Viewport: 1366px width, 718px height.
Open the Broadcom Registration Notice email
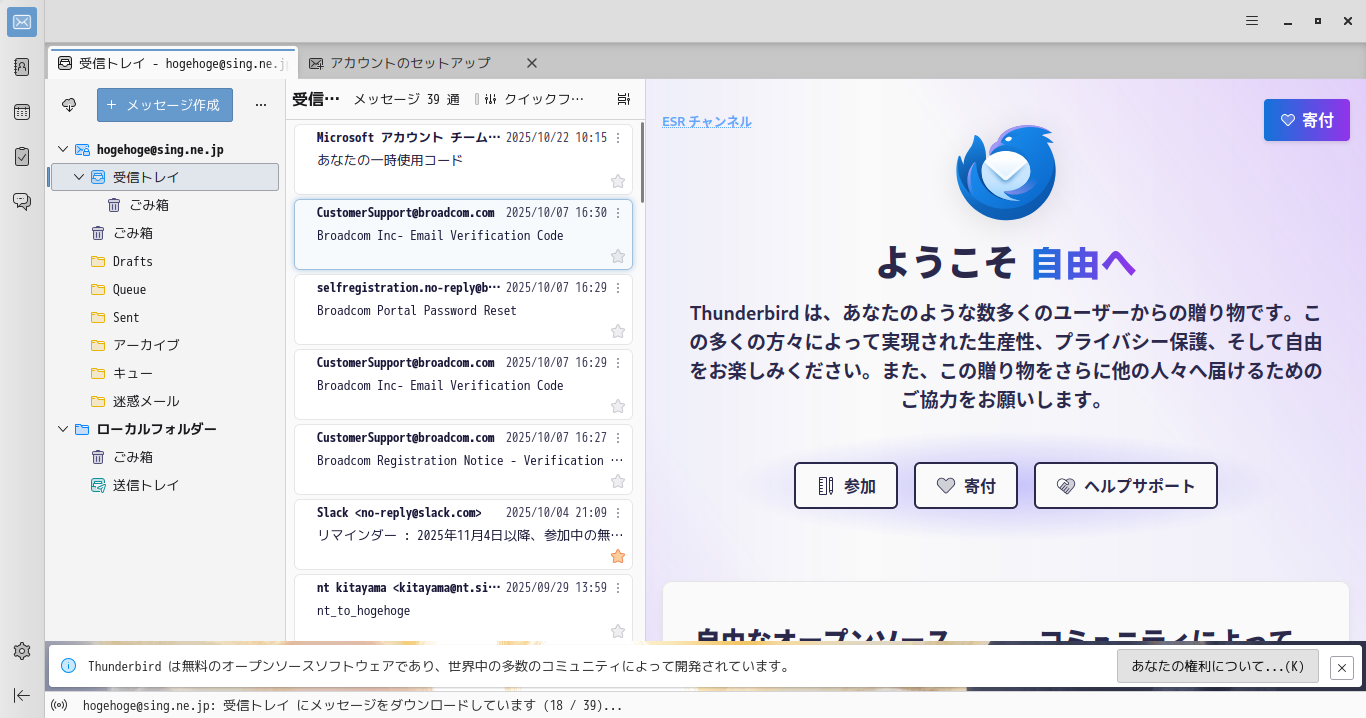463,459
